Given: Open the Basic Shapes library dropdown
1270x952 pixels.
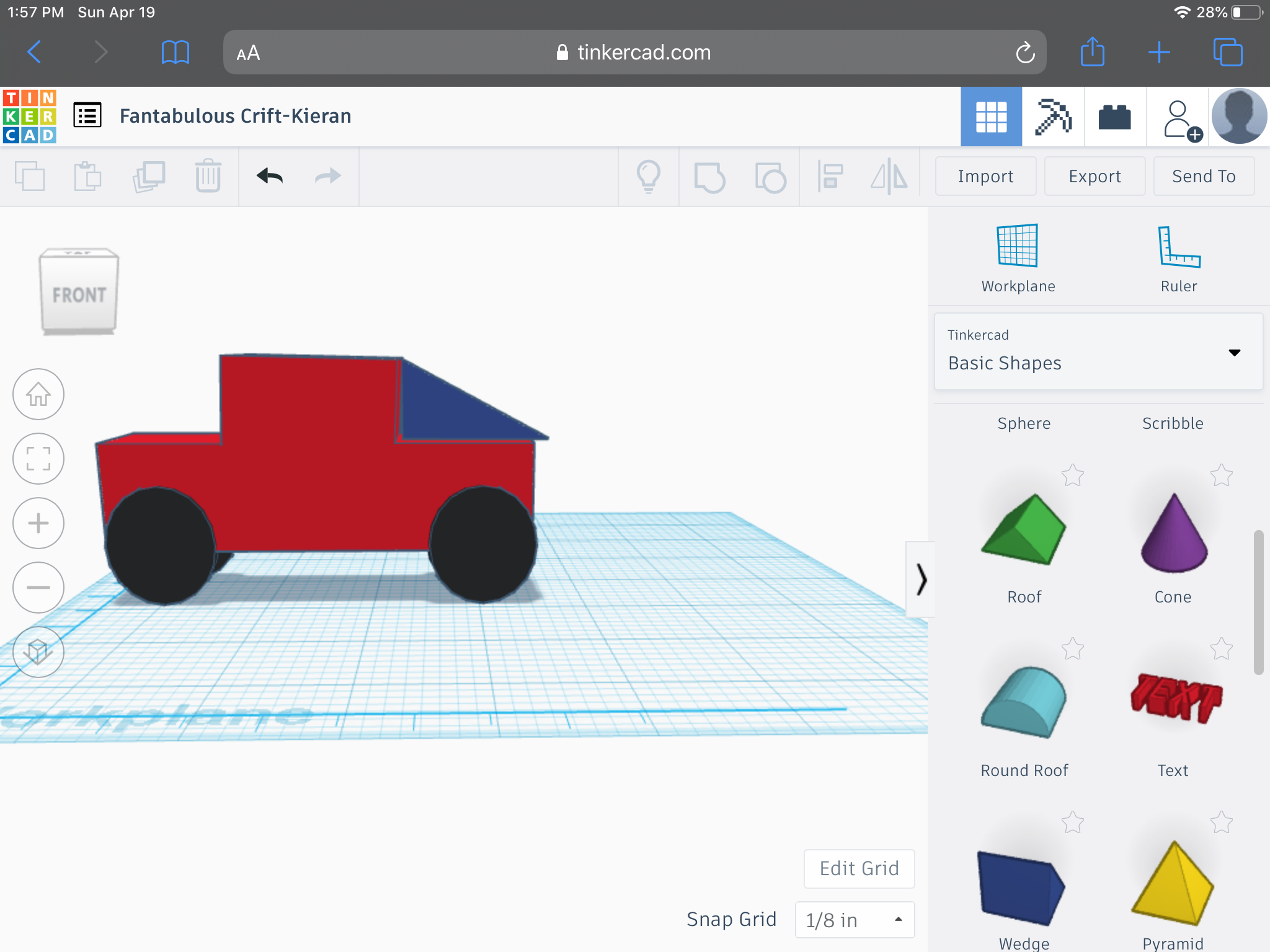Looking at the screenshot, I should [1098, 351].
